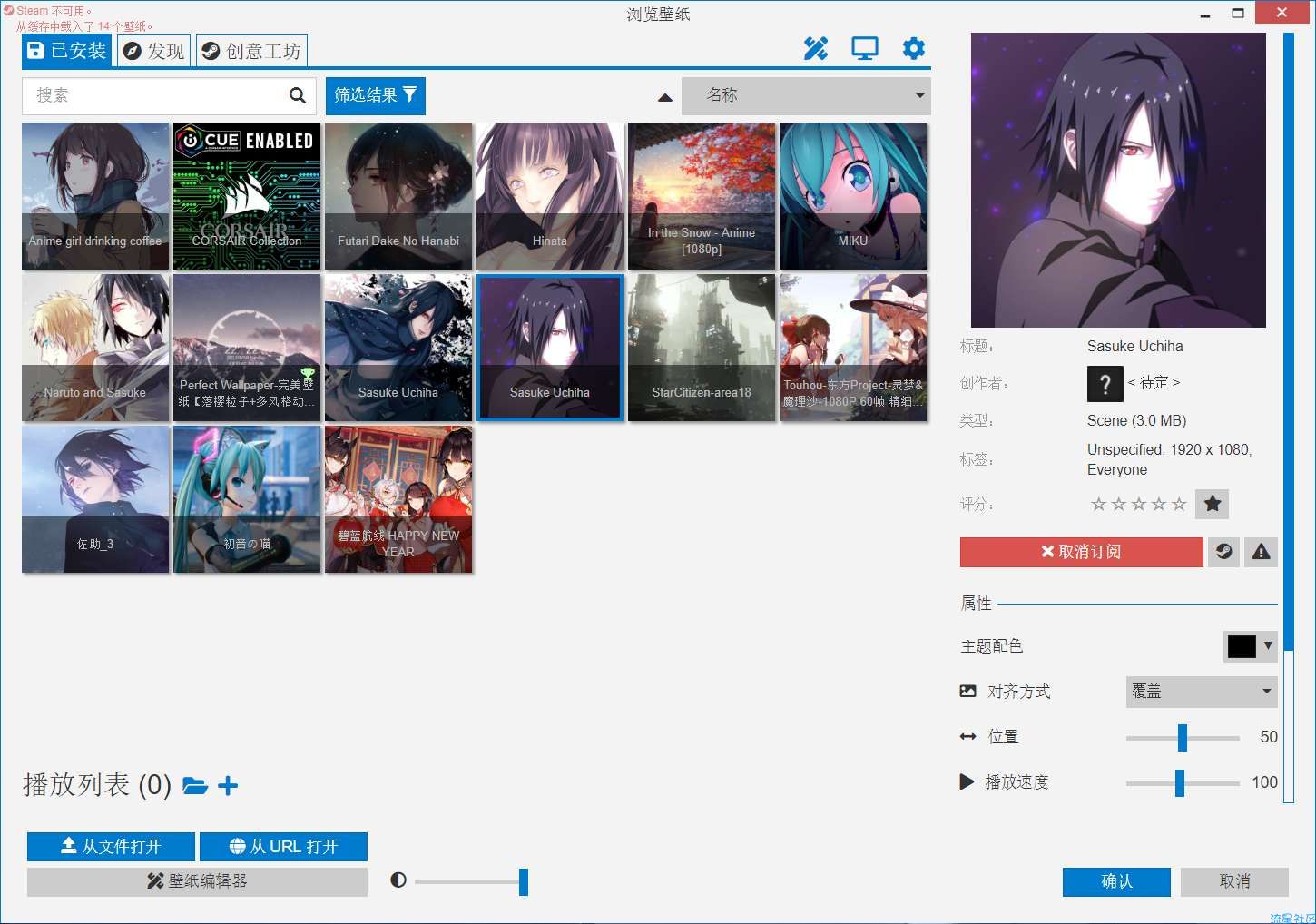Image resolution: width=1316 pixels, height=924 pixels.
Task: Adjust the 位置 position slider
Action: pyautogui.click(x=1183, y=738)
